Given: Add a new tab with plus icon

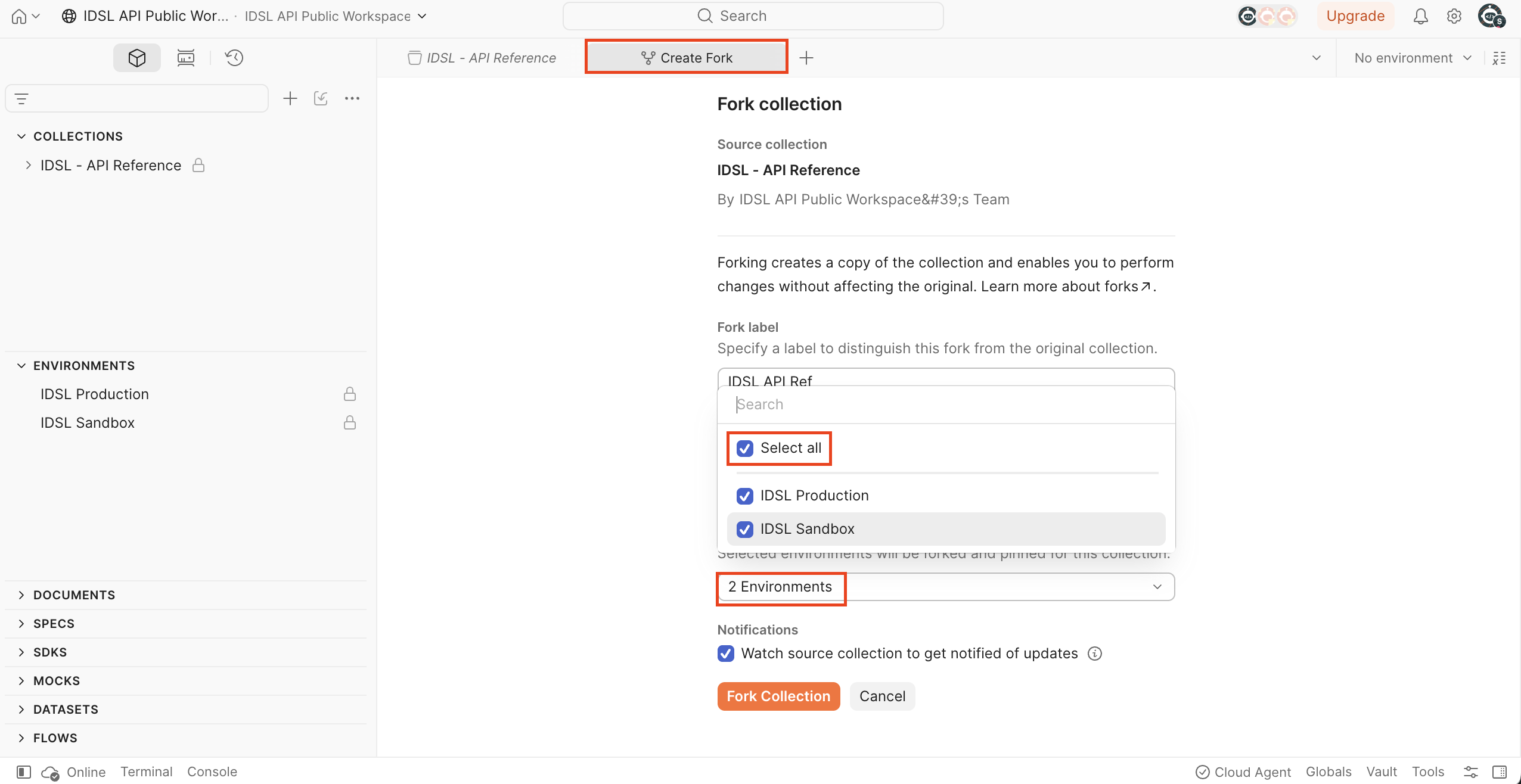Looking at the screenshot, I should tap(806, 58).
